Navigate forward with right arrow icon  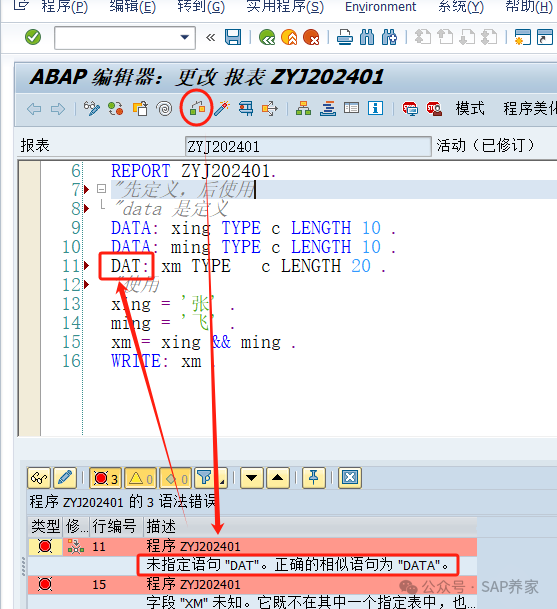58,109
